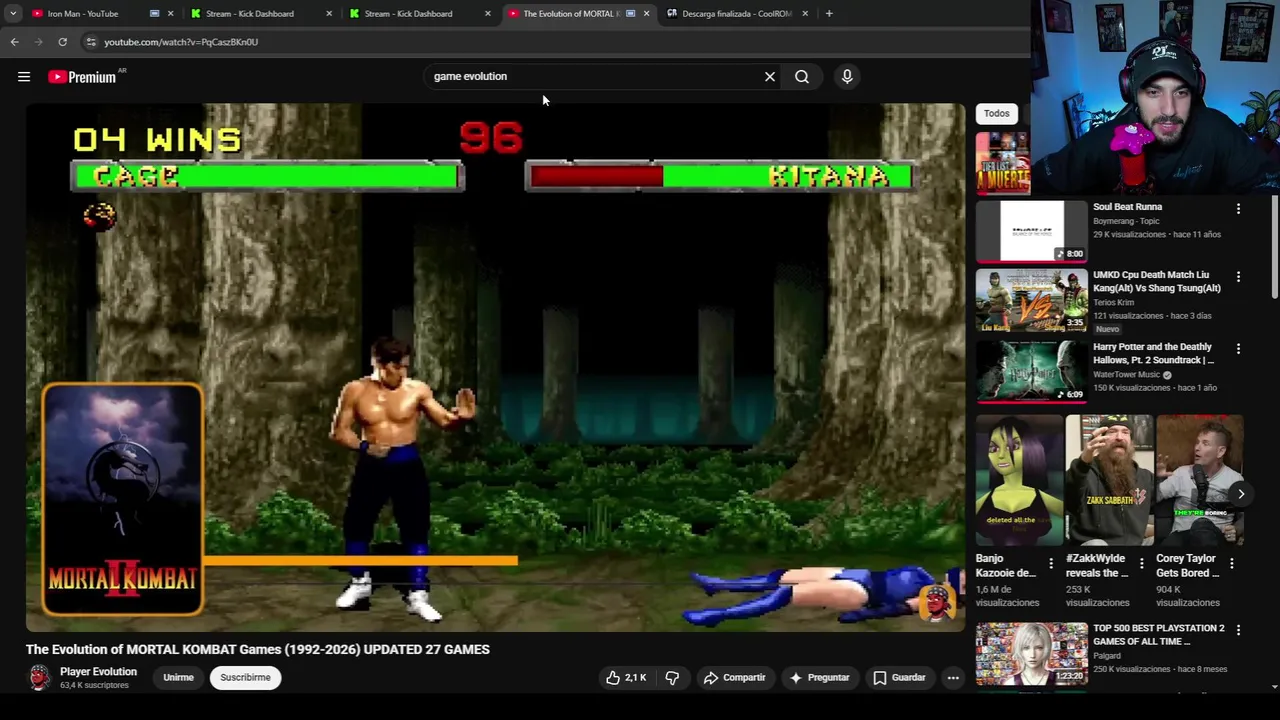Open site information icon in address bar
Screen dimensions: 1280x720
(x=90, y=42)
